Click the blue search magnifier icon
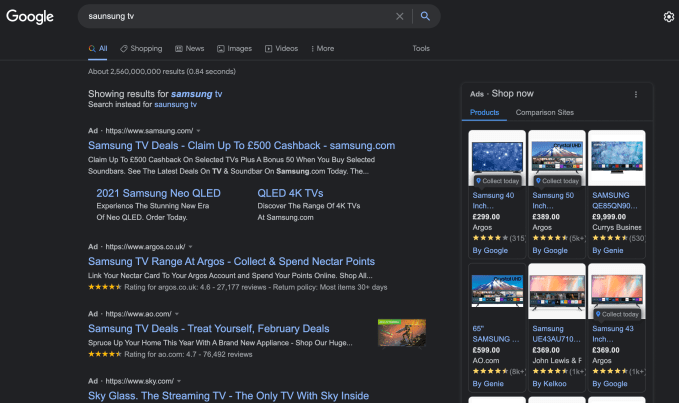The width and height of the screenshot is (679, 403). pyautogui.click(x=425, y=16)
